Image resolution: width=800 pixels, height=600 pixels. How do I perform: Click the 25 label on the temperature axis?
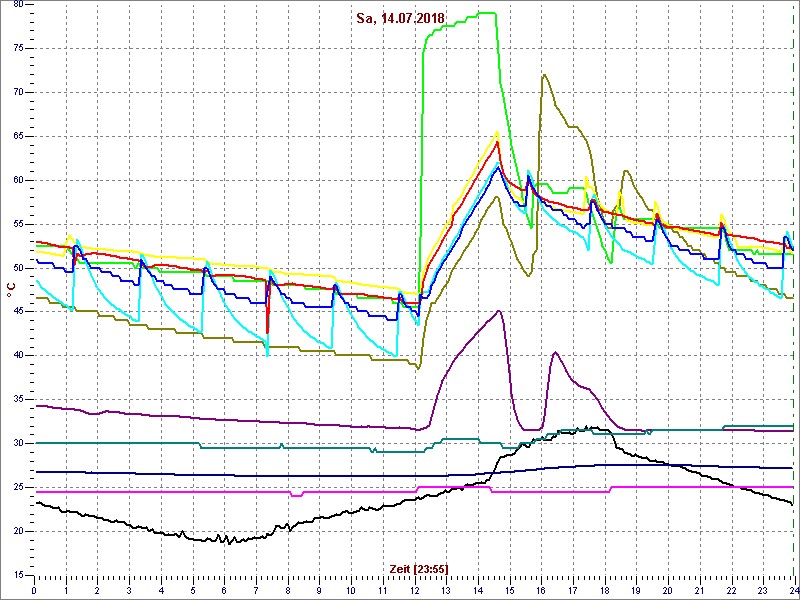17,487
